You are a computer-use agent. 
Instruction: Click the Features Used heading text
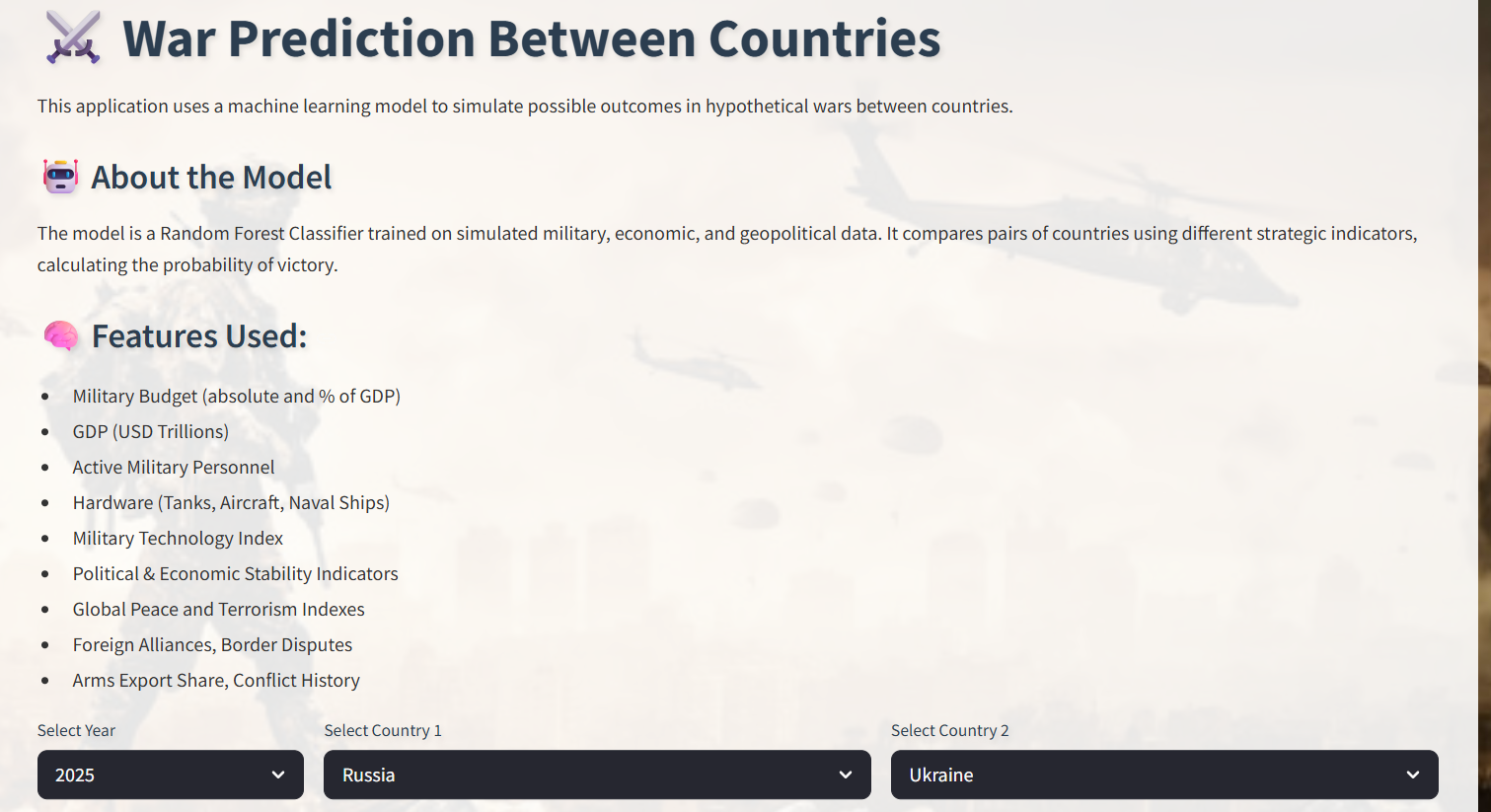[x=199, y=336]
